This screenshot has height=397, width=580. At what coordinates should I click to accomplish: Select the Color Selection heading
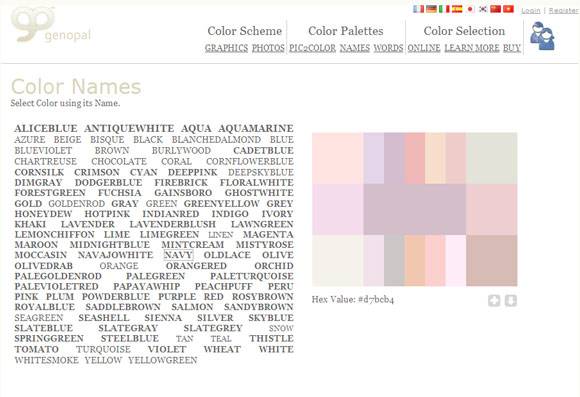click(464, 31)
